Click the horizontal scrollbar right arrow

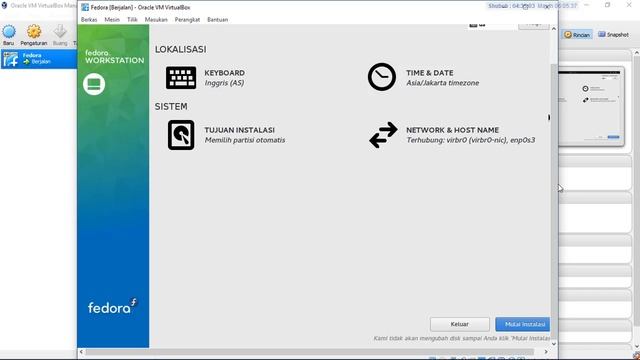pyautogui.click(x=546, y=352)
